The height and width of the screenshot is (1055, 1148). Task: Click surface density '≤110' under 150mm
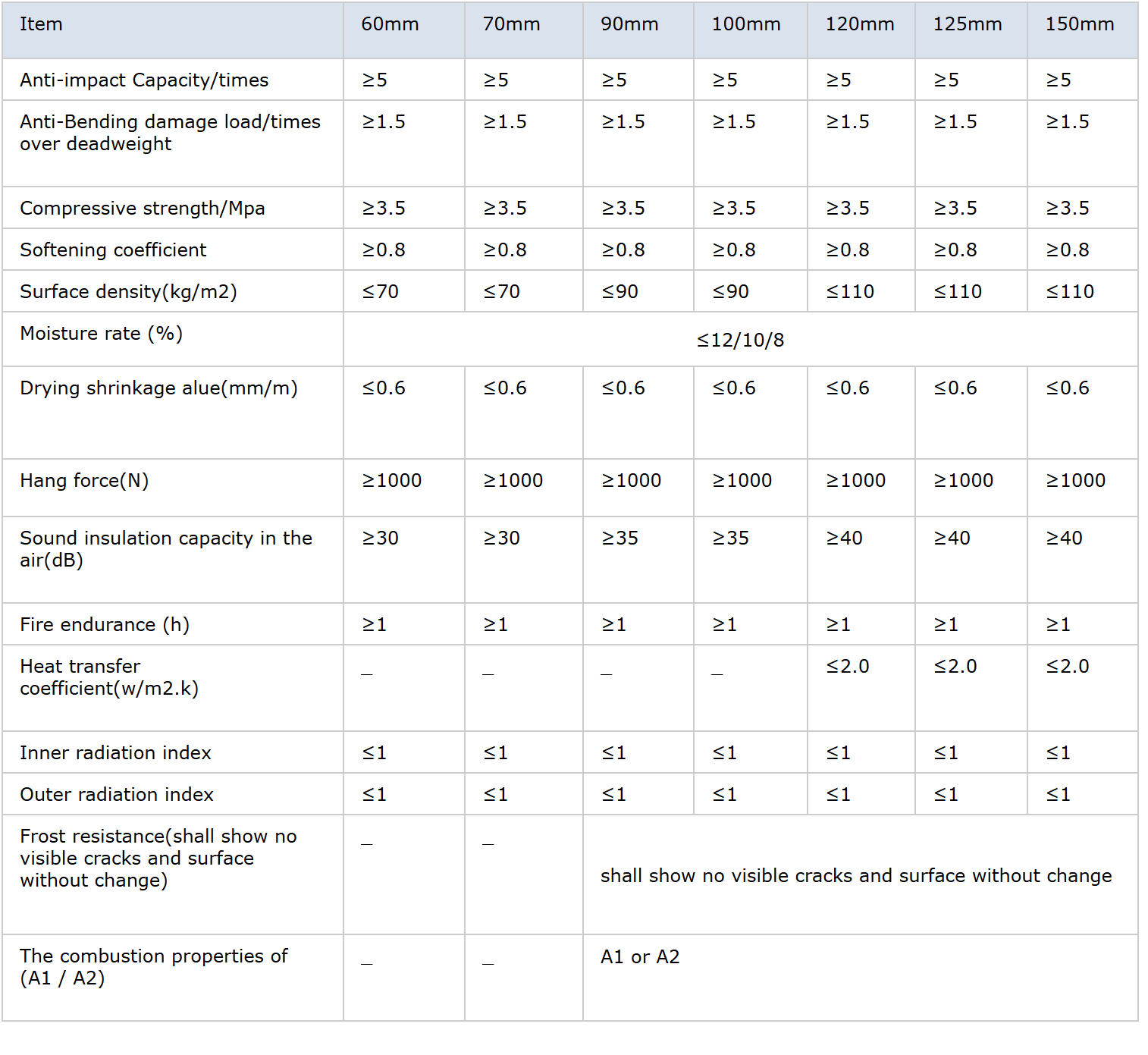1070,292
